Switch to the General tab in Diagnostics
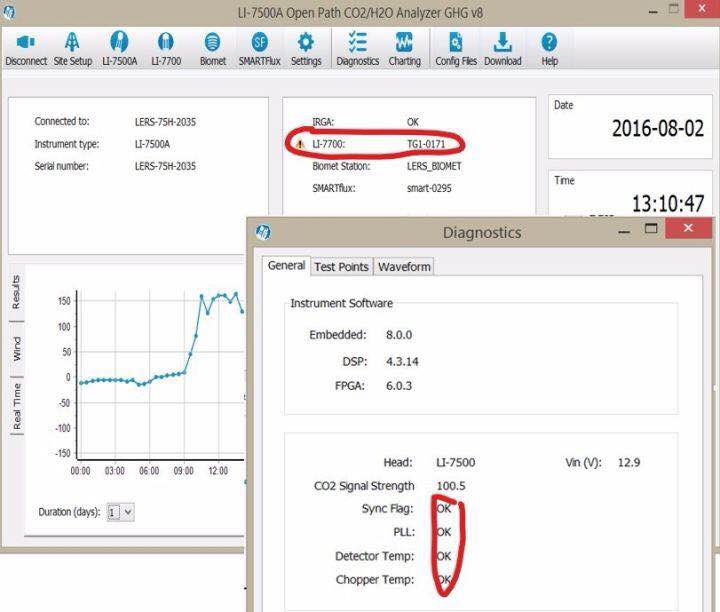This screenshot has width=720, height=612. [x=286, y=265]
